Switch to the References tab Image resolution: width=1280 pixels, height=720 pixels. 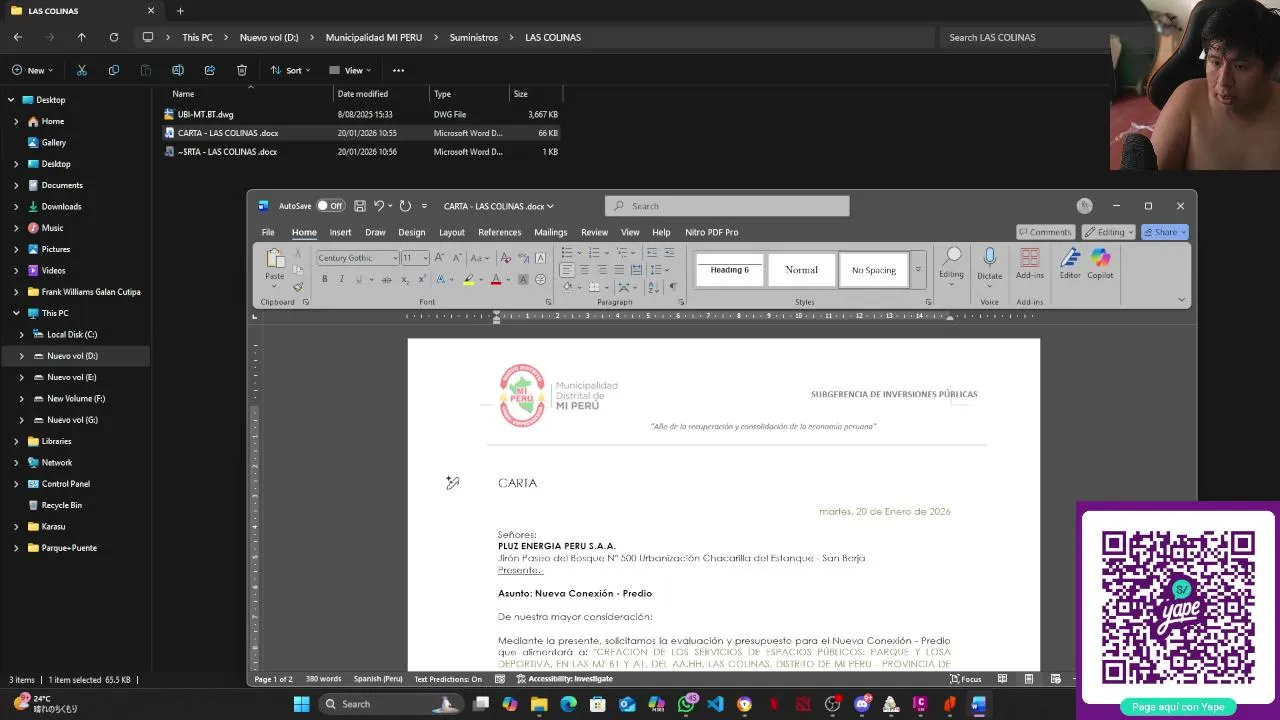[499, 232]
